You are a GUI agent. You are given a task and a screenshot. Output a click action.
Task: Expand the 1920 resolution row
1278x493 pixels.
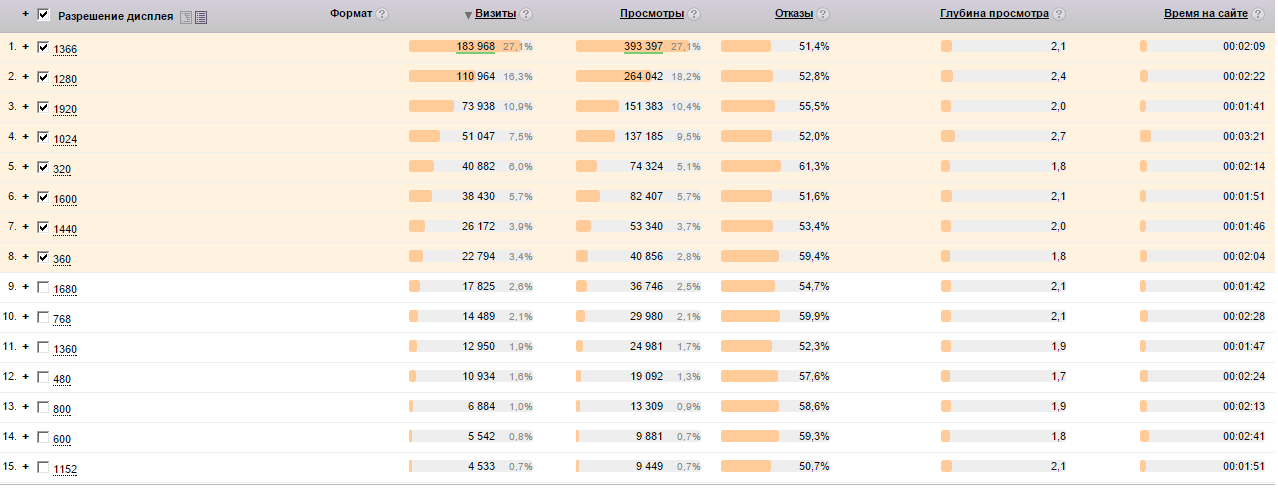25,106
